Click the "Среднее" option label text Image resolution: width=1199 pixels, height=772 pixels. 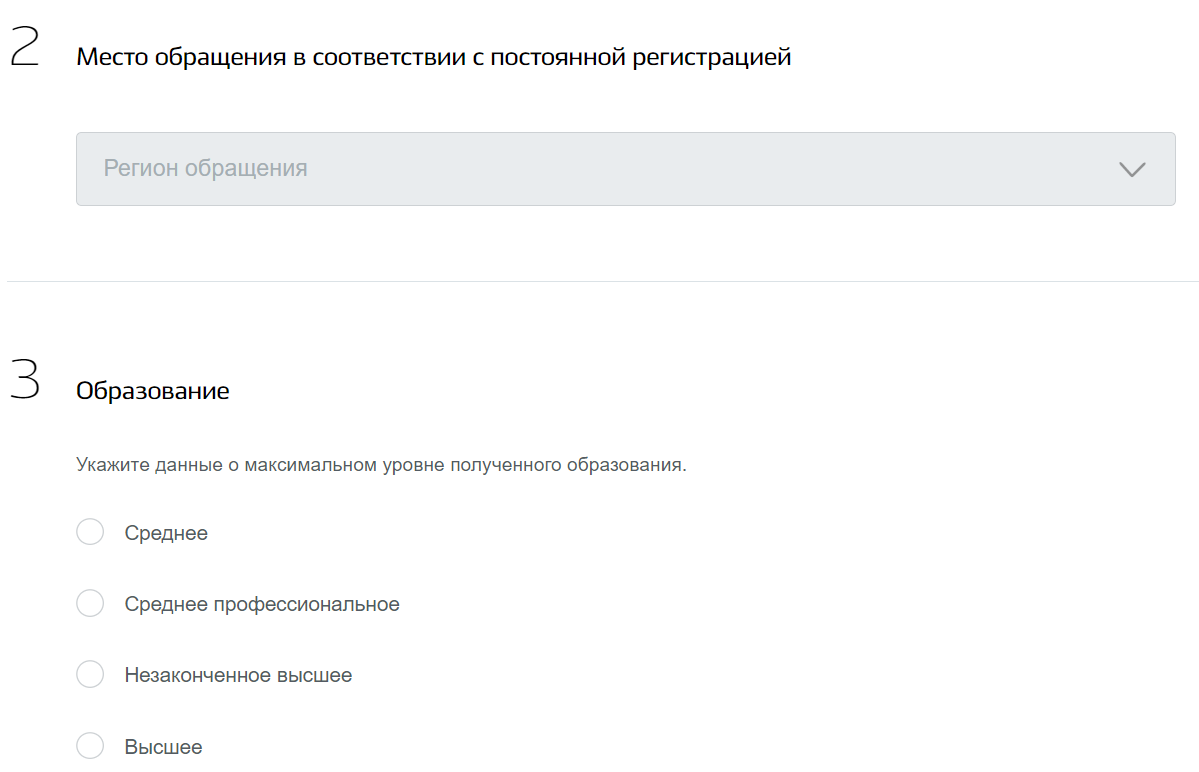(166, 533)
